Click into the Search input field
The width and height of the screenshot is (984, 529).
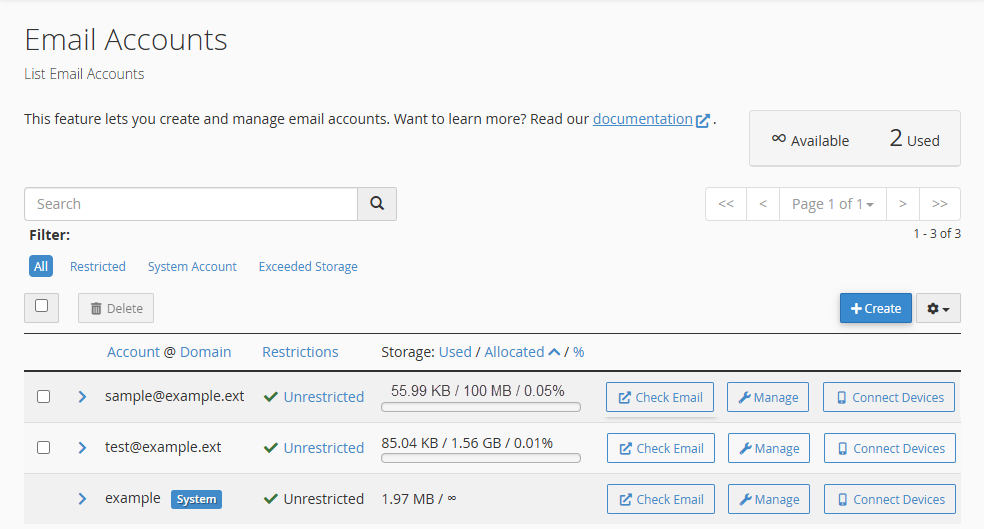pyautogui.click(x=190, y=204)
